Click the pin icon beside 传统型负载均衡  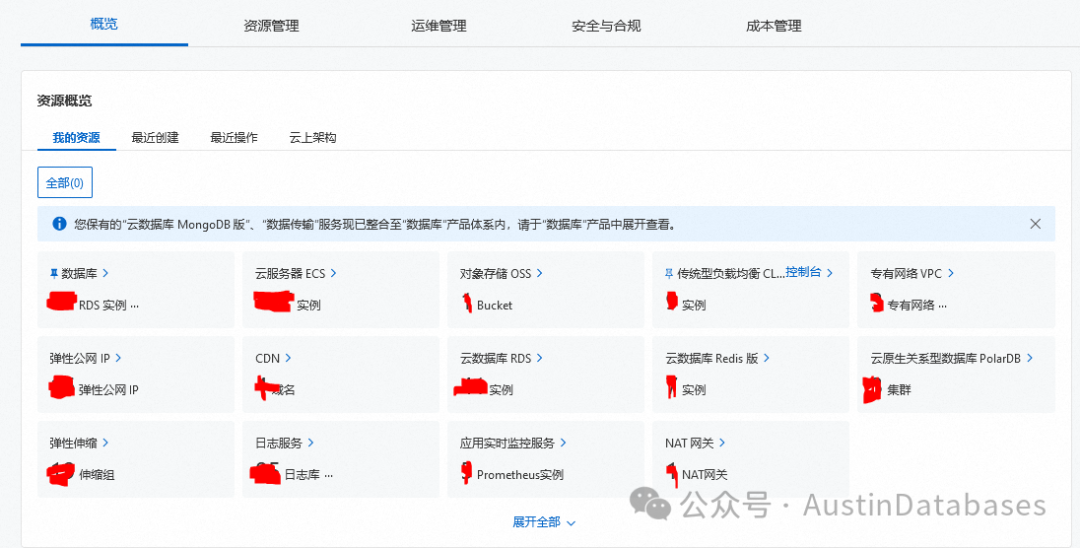tap(668, 273)
